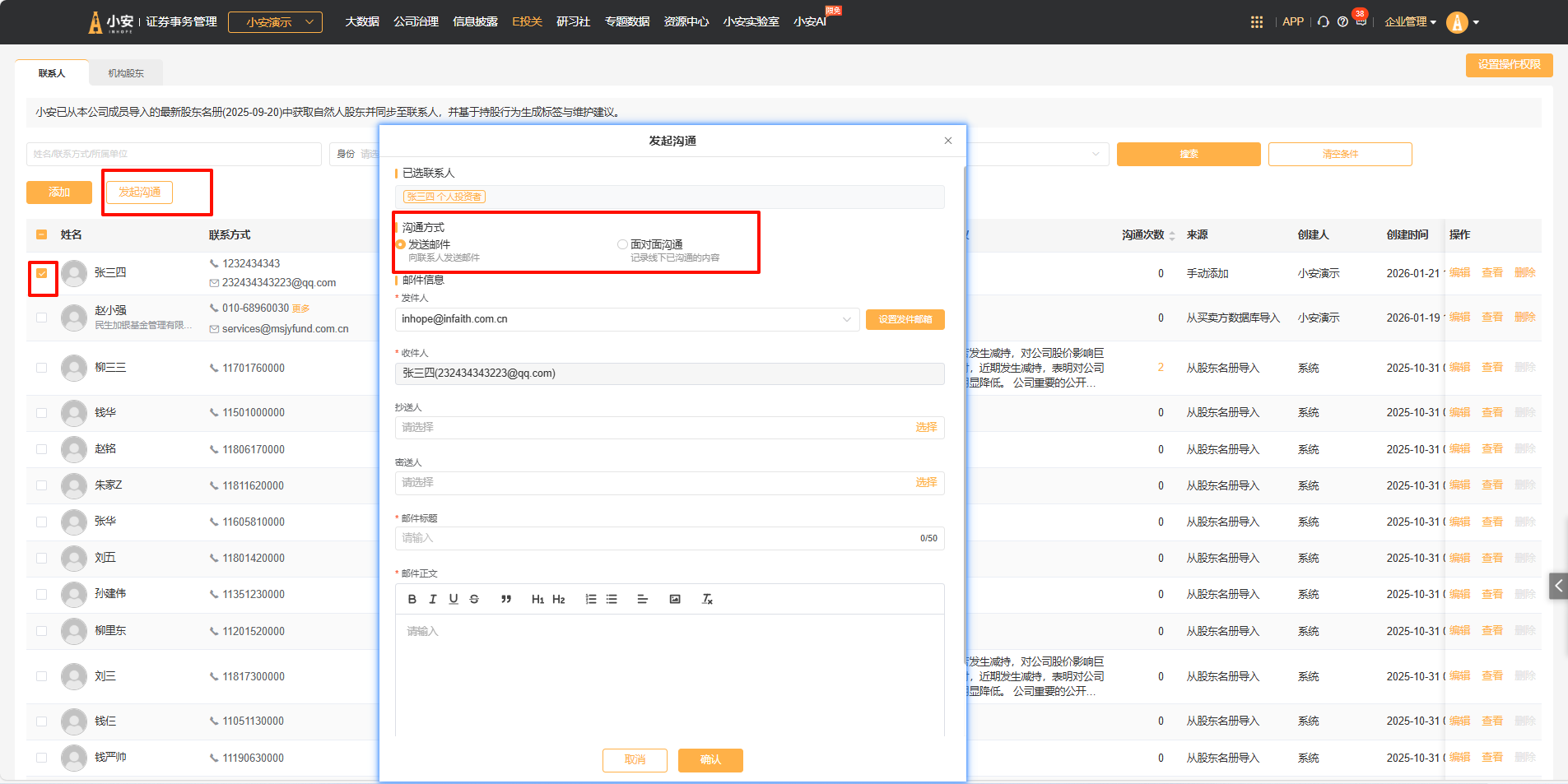Screen dimensions: 1568x784
Task: Click into the 邮件正文 body text area
Action: click(x=669, y=675)
